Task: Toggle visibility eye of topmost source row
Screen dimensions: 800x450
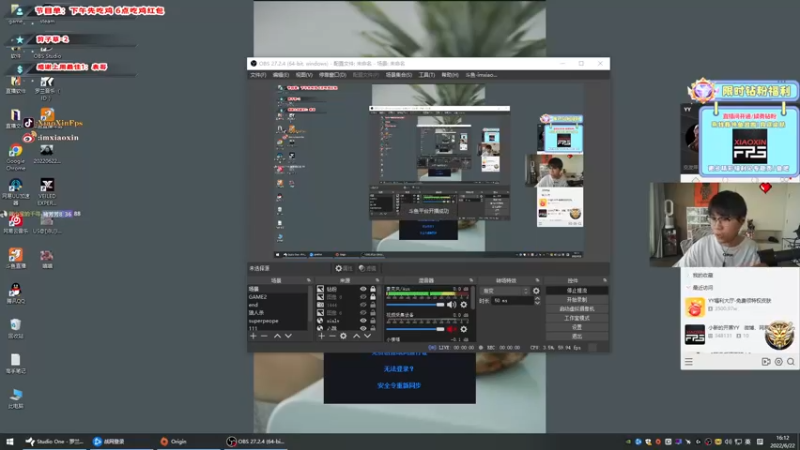Action: coord(363,289)
